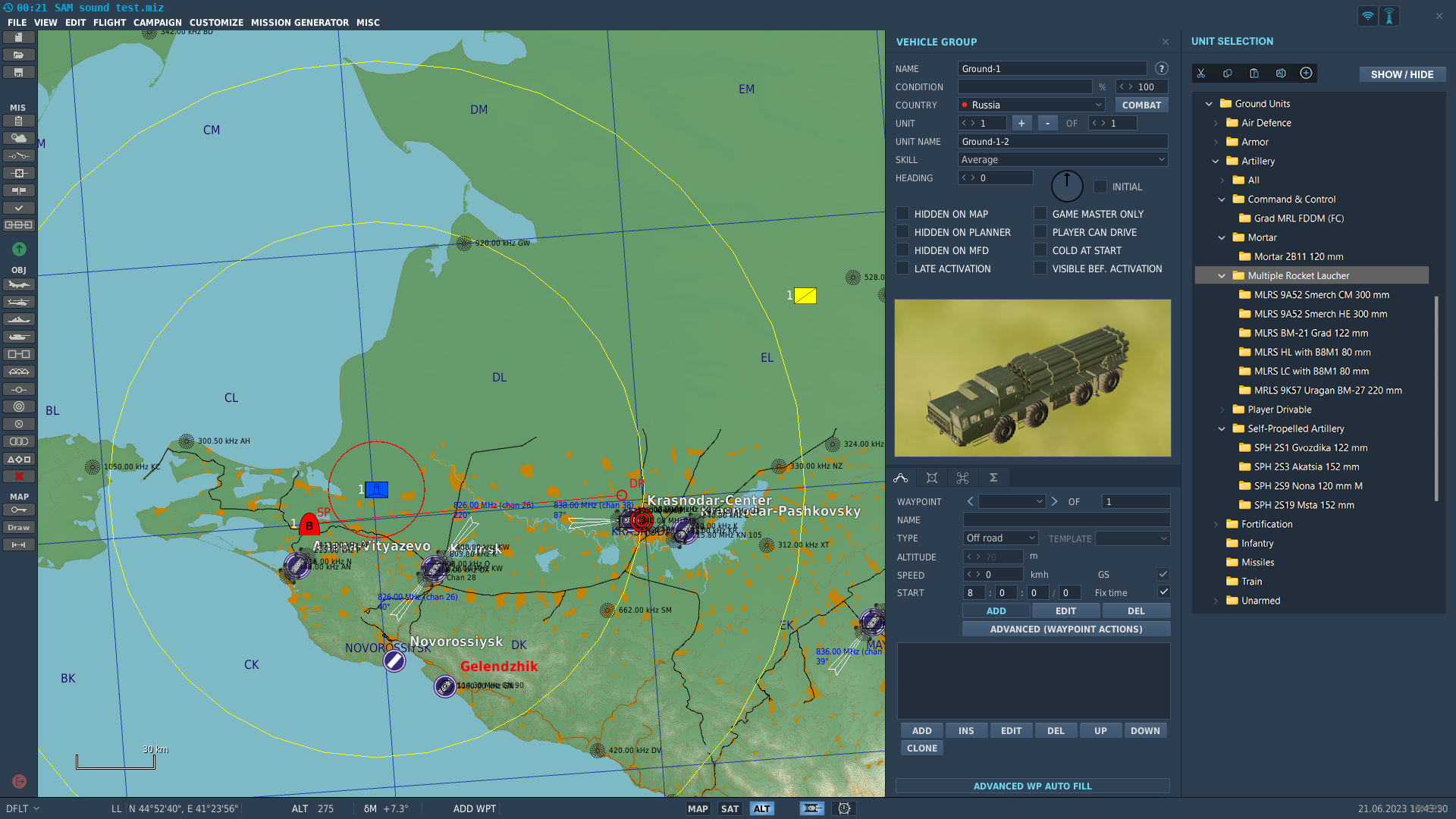Image resolution: width=1456 pixels, height=819 pixels.
Task: Enable HIDDEN ON MAP checkbox
Action: pyautogui.click(x=902, y=214)
